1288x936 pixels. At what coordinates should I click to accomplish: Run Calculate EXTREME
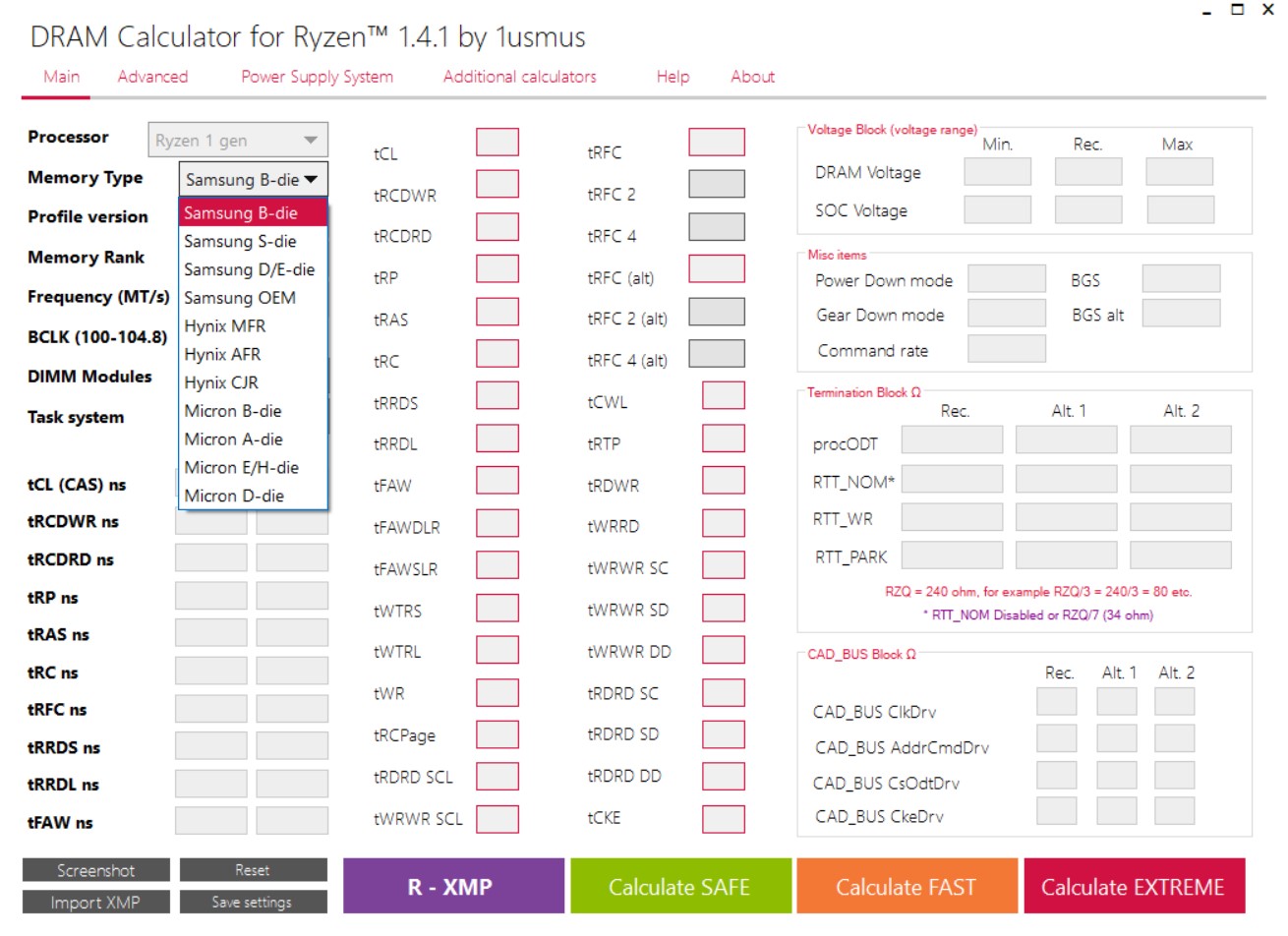1135,887
